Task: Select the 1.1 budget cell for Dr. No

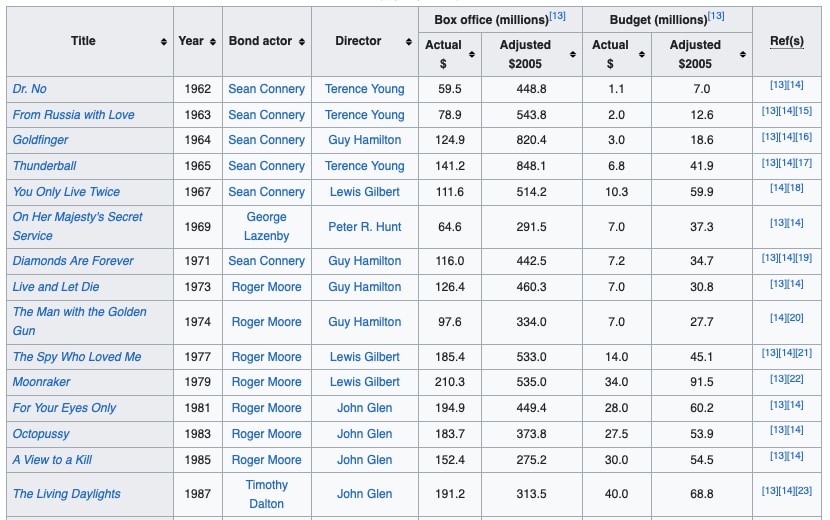Action: coord(616,89)
